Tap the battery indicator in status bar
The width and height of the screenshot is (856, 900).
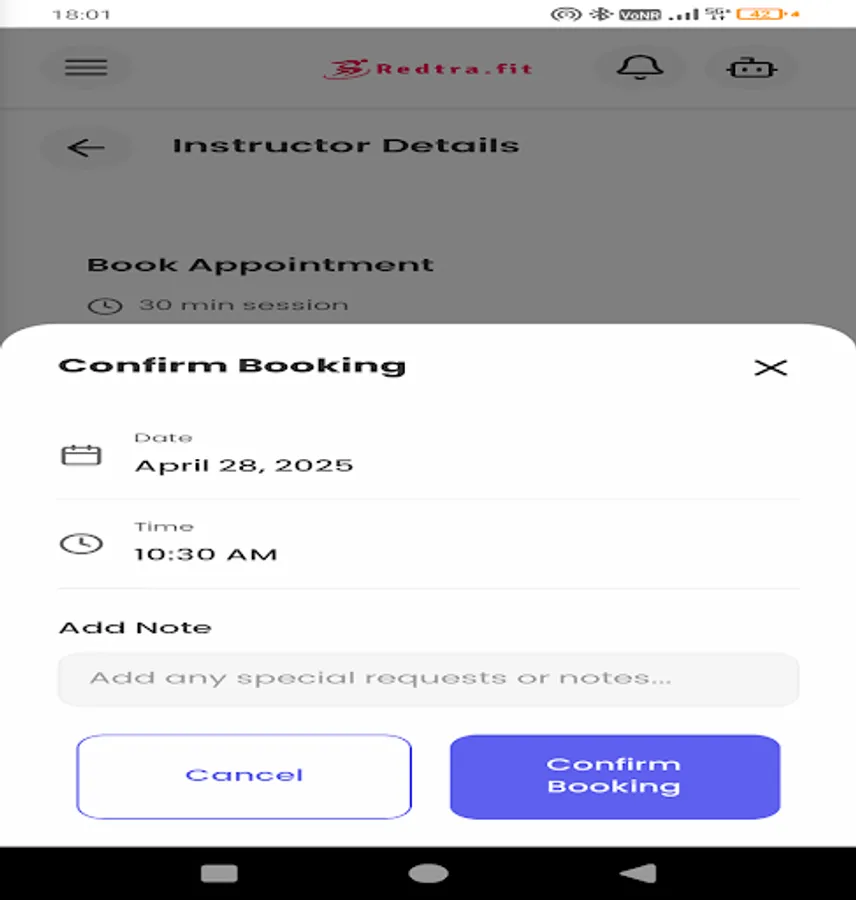[761, 14]
